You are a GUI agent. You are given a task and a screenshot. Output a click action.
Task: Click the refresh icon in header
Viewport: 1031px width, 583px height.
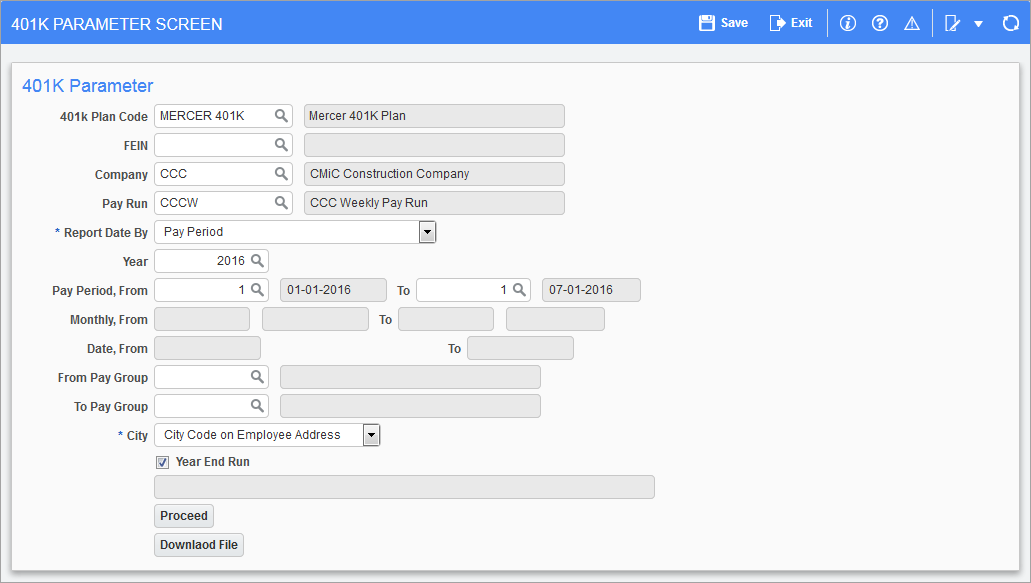tap(1011, 24)
